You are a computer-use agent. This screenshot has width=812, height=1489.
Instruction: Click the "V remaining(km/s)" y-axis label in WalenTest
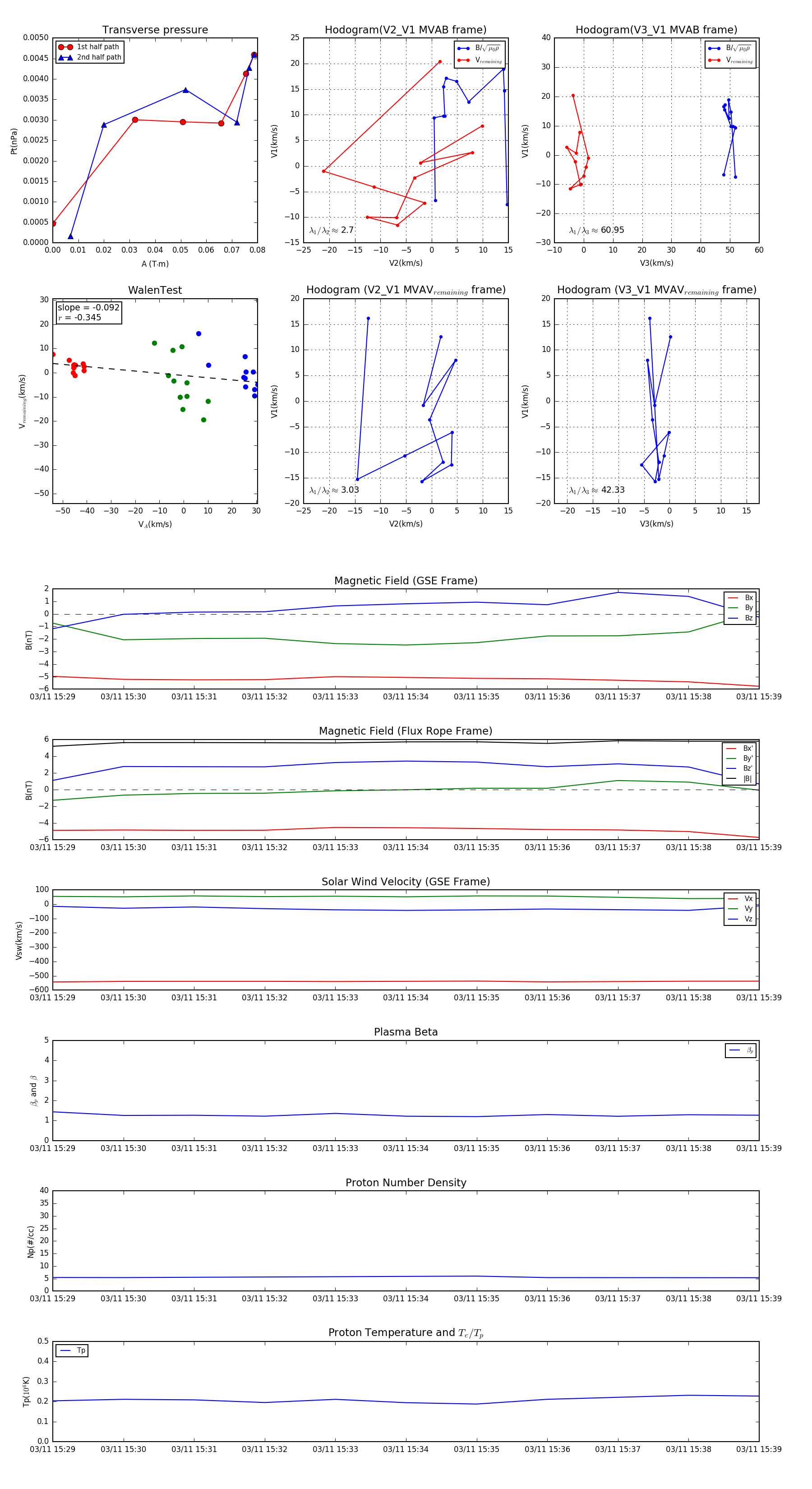[23, 401]
